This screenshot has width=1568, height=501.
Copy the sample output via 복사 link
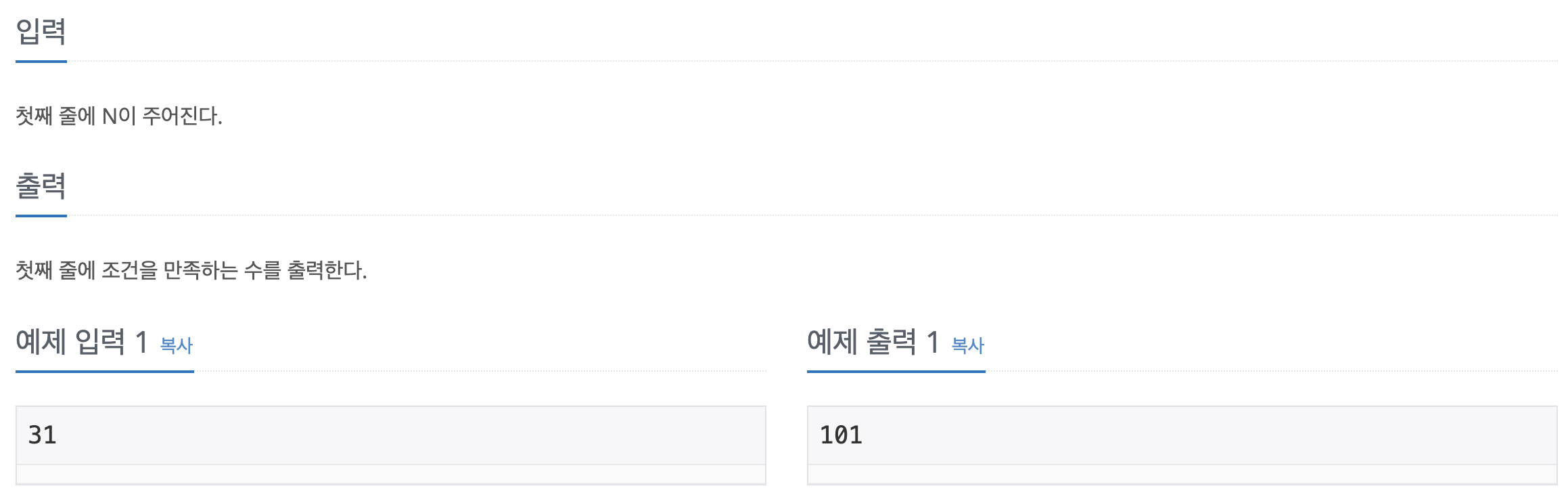[x=968, y=345]
